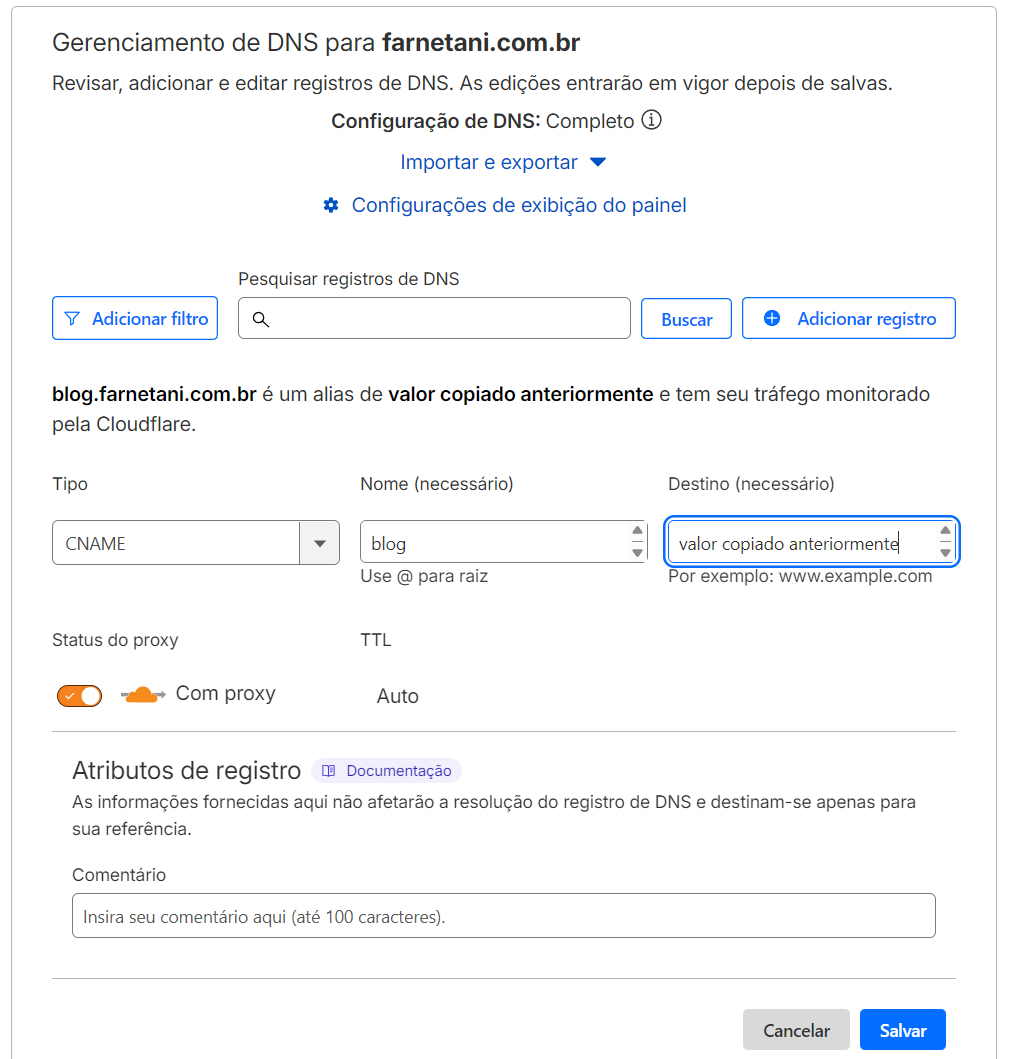
Task: Click the orange Cloudflare cloud proxy icon
Action: (x=139, y=694)
